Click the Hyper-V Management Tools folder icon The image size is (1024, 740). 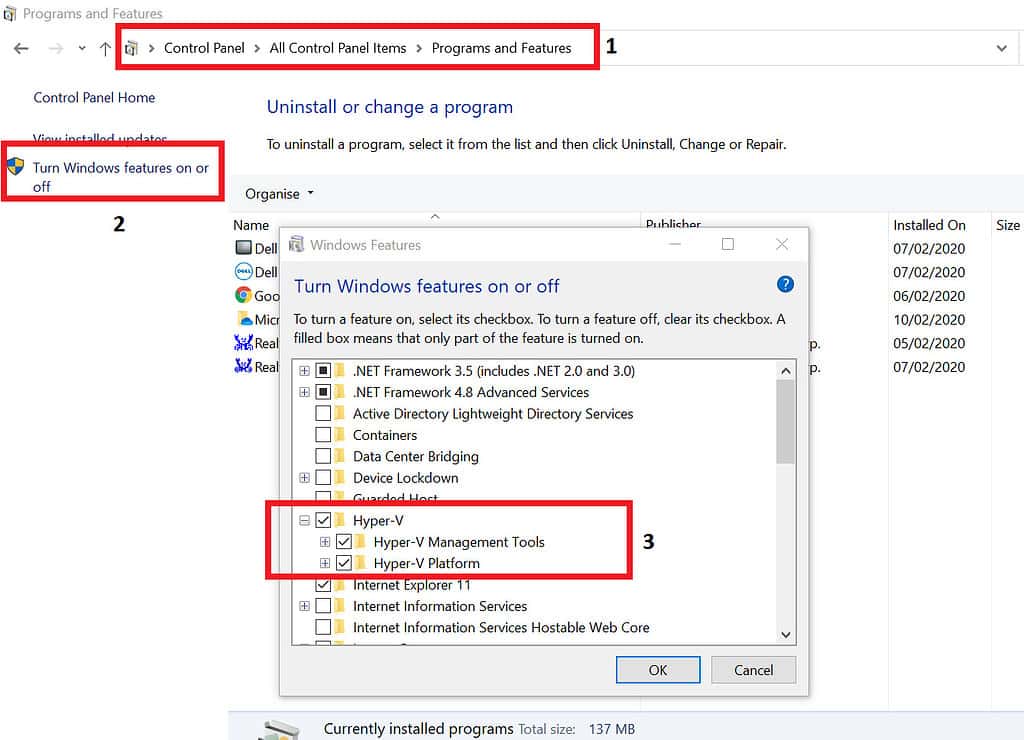361,542
